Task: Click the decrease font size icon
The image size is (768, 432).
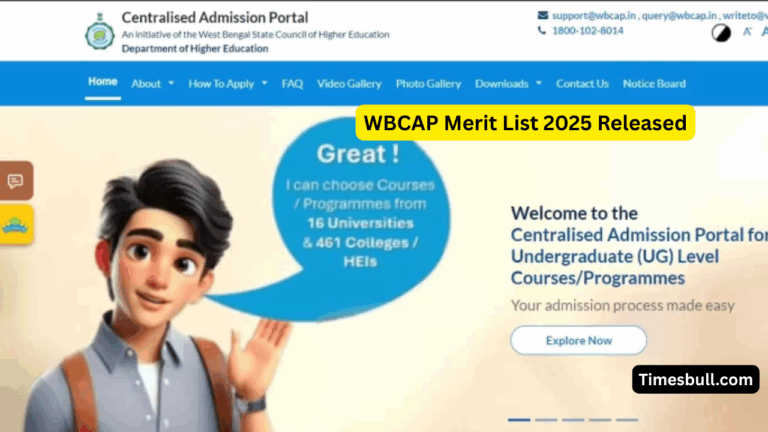Action: pyautogui.click(x=747, y=32)
